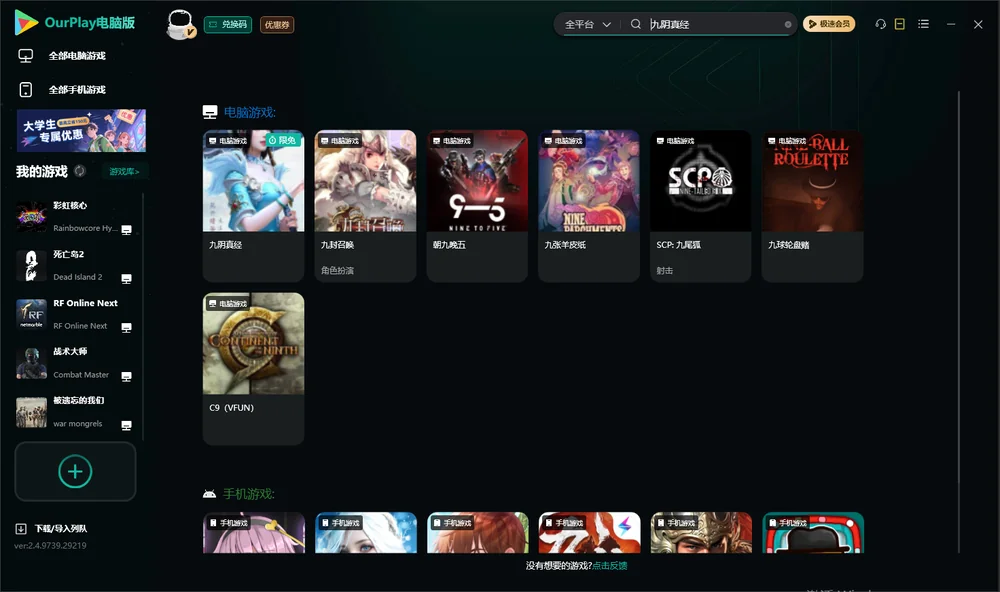Open the main menu list icon
1000x592 pixels.
[x=923, y=24]
